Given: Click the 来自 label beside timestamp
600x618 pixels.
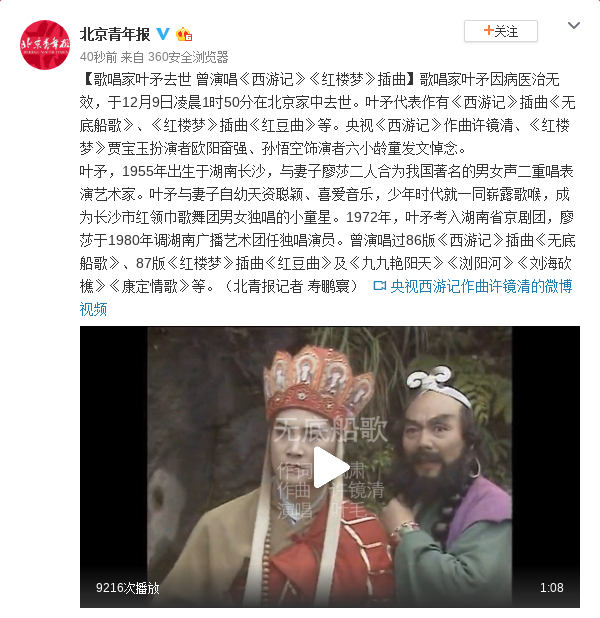Looking at the screenshot, I should [132, 57].
